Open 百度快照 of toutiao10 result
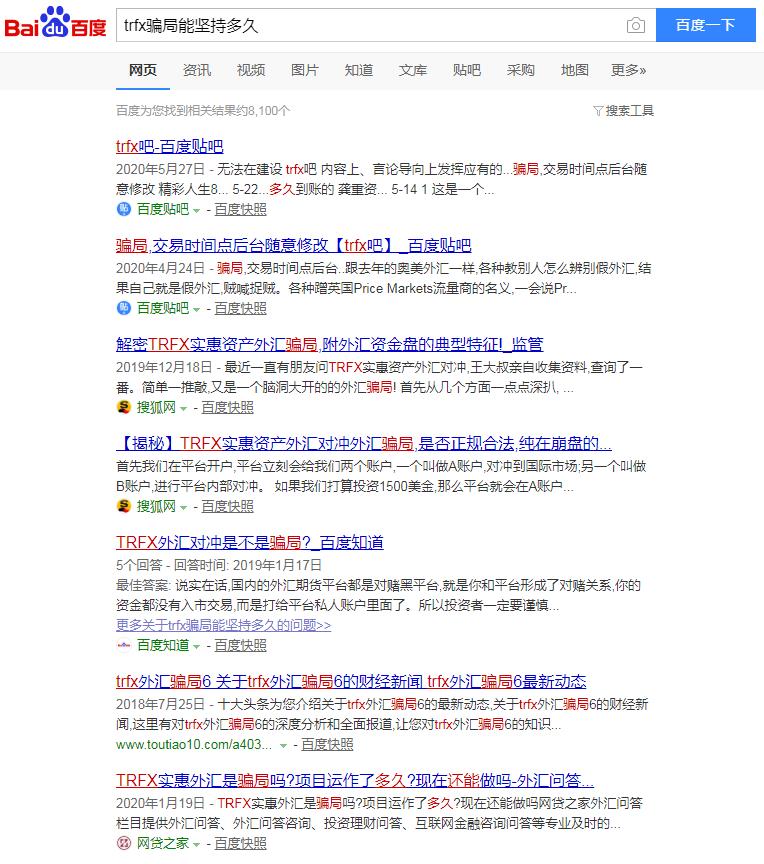764x864 pixels. click(x=327, y=744)
